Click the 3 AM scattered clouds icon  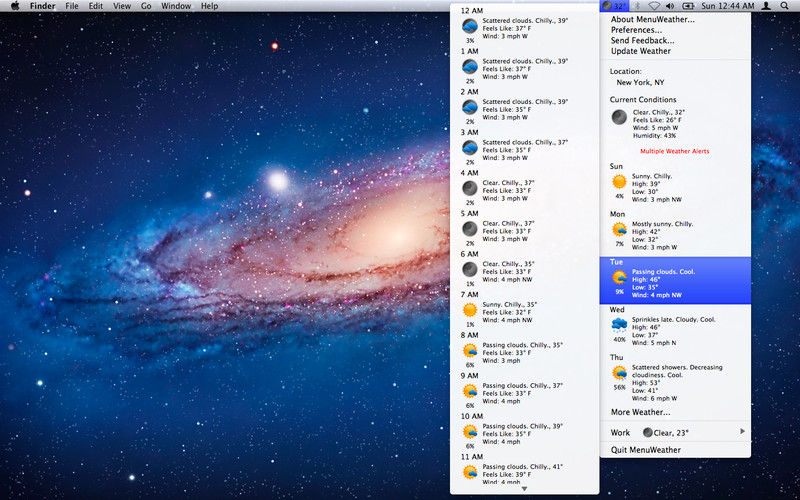pos(470,148)
